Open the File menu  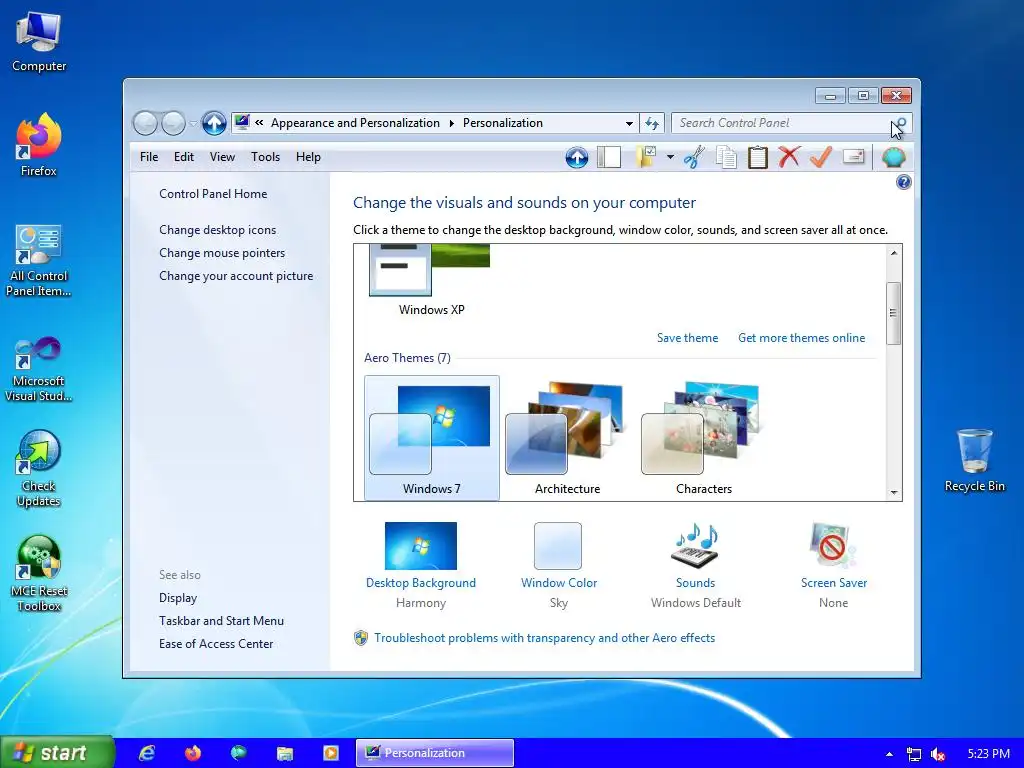pos(149,157)
